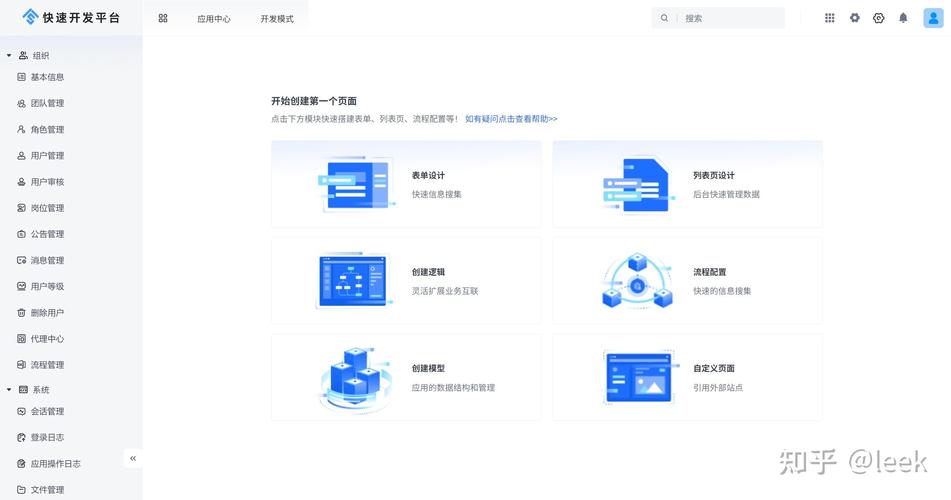This screenshot has height=500, width=951.
Task: Open the 如有疑问点击查看帮助>> link
Action: pyautogui.click(x=511, y=119)
